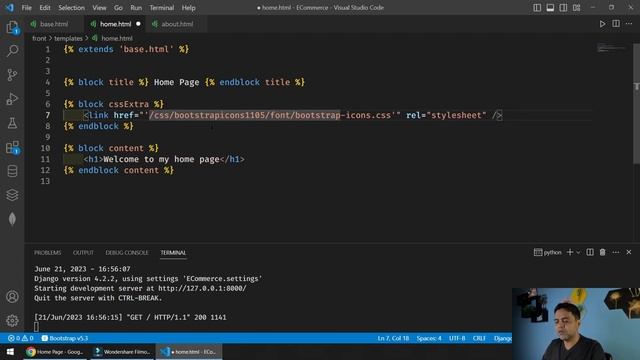This screenshot has height=360, width=640.
Task: Place cursor on line 11 h1 text
Action: pos(162,159)
